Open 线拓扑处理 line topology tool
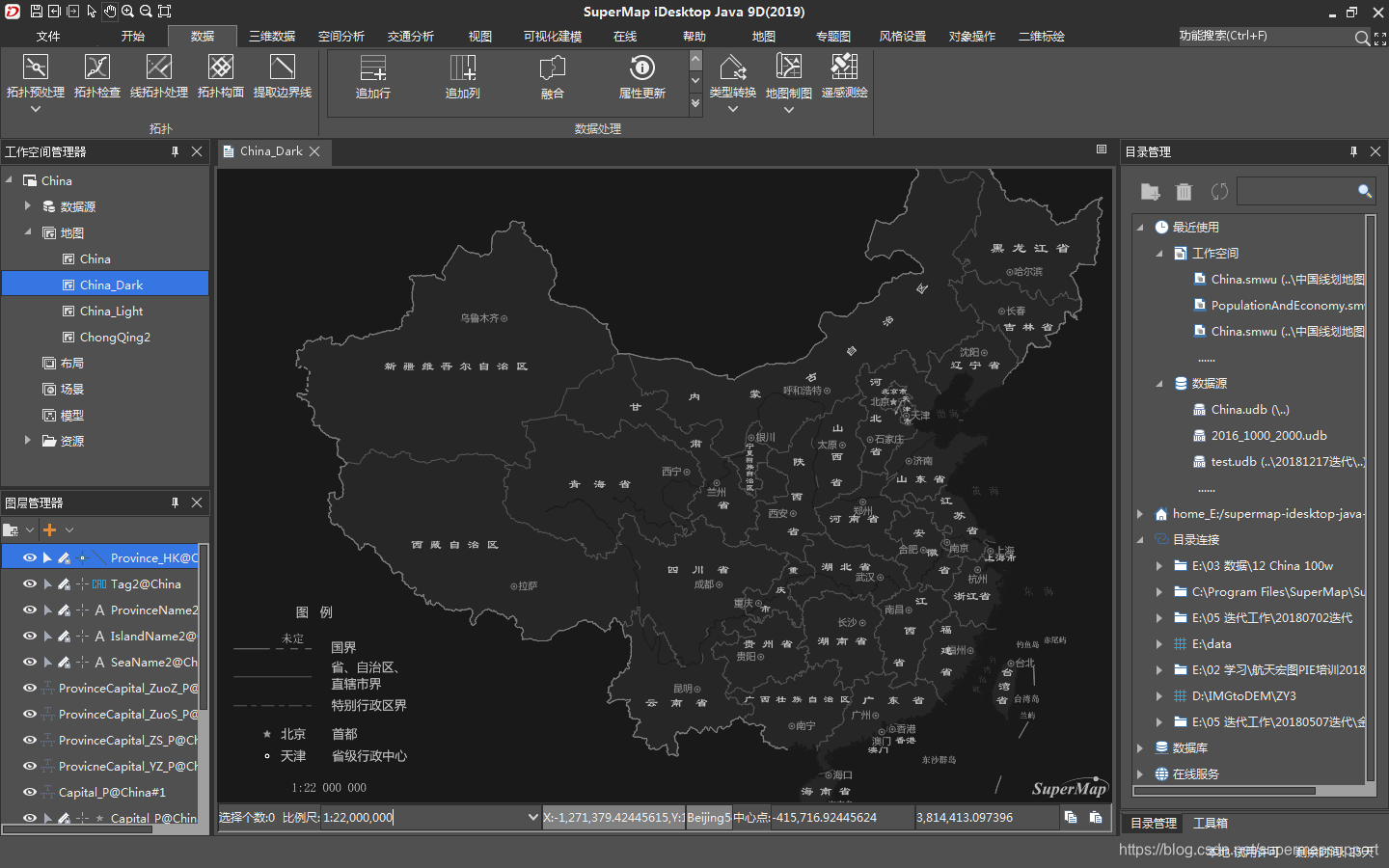The image size is (1389, 868). 159,76
